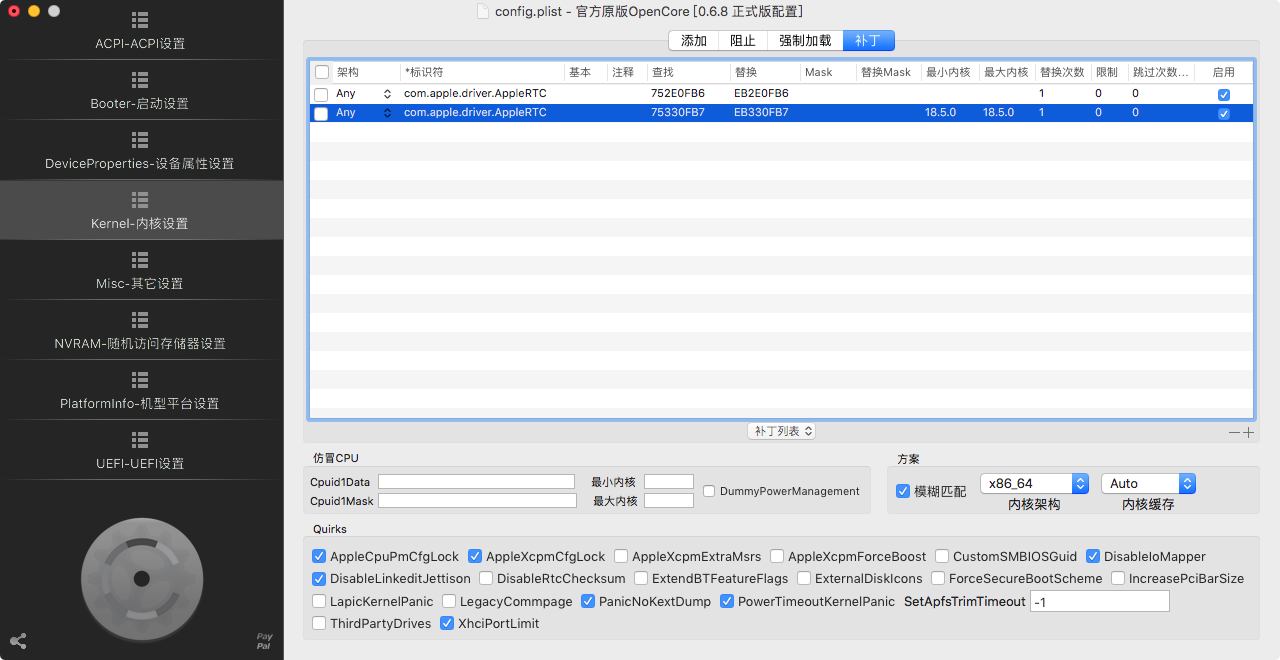
Task: Uncheck PanicNoKextDump quirk
Action: (x=588, y=601)
